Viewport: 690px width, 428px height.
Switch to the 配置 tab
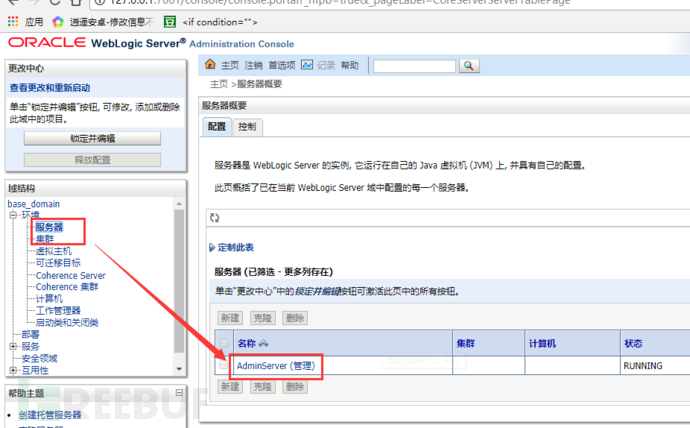tap(217, 127)
